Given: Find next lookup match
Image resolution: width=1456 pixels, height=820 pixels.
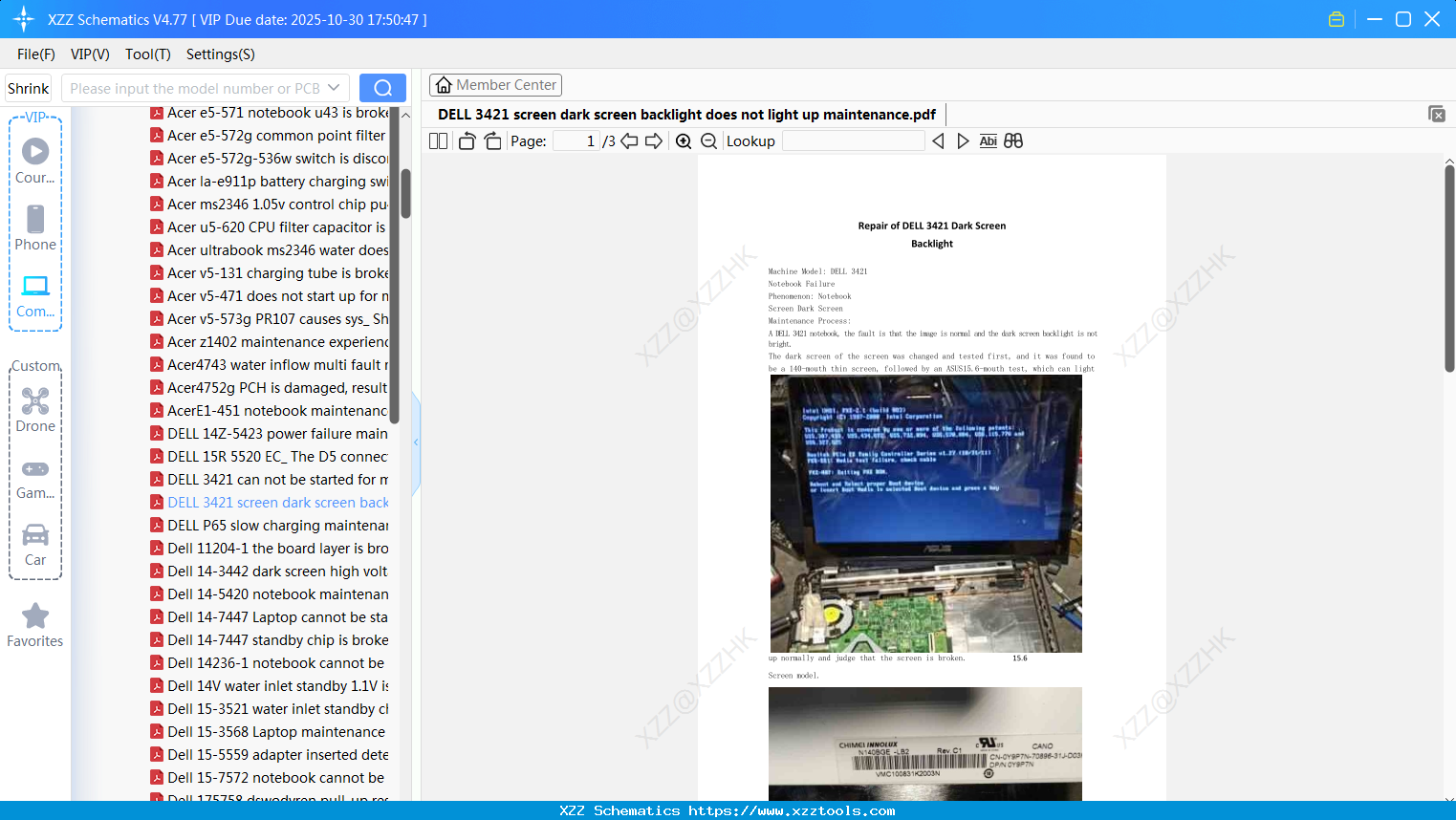Looking at the screenshot, I should 963,141.
